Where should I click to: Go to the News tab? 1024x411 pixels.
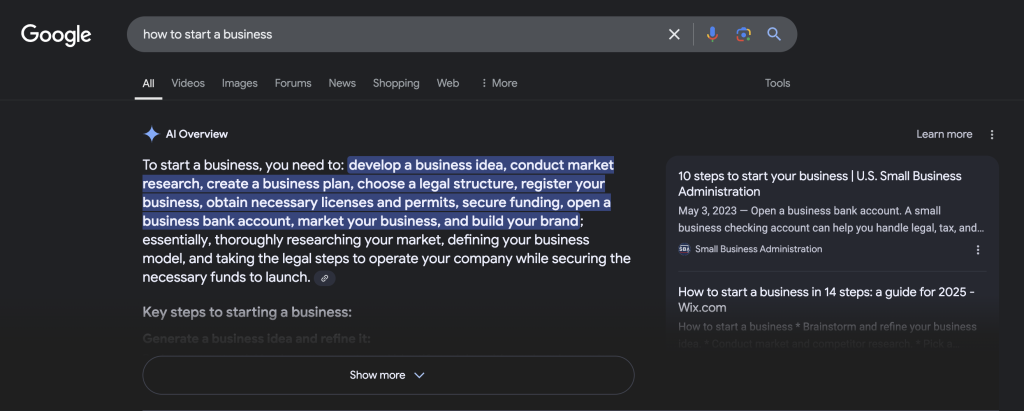(x=342, y=83)
